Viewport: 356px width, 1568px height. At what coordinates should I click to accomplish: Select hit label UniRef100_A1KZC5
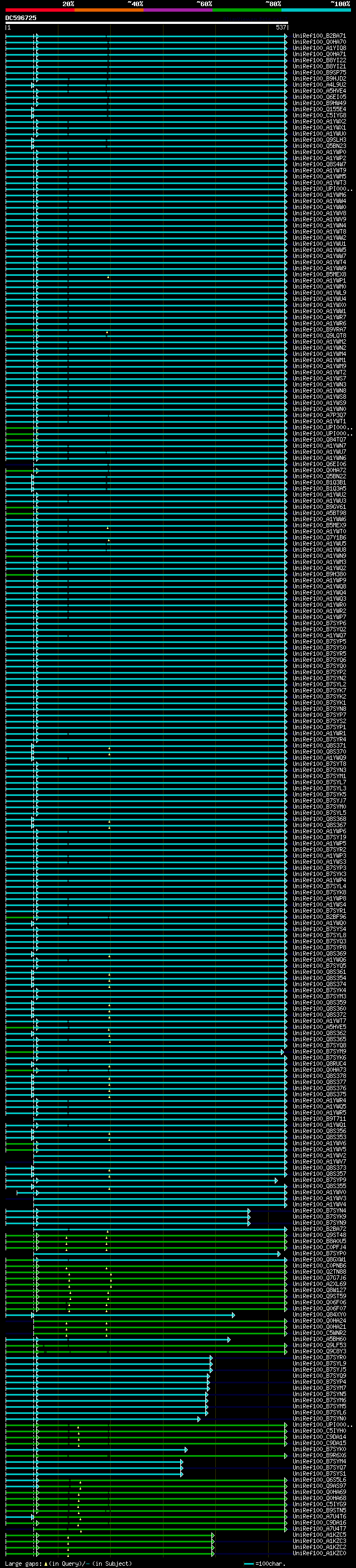click(319, 1535)
